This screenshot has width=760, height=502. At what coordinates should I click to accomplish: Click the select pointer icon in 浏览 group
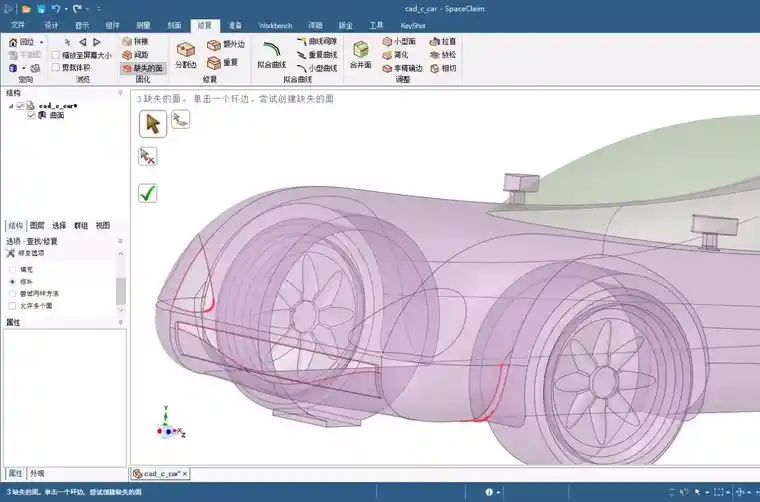67,42
